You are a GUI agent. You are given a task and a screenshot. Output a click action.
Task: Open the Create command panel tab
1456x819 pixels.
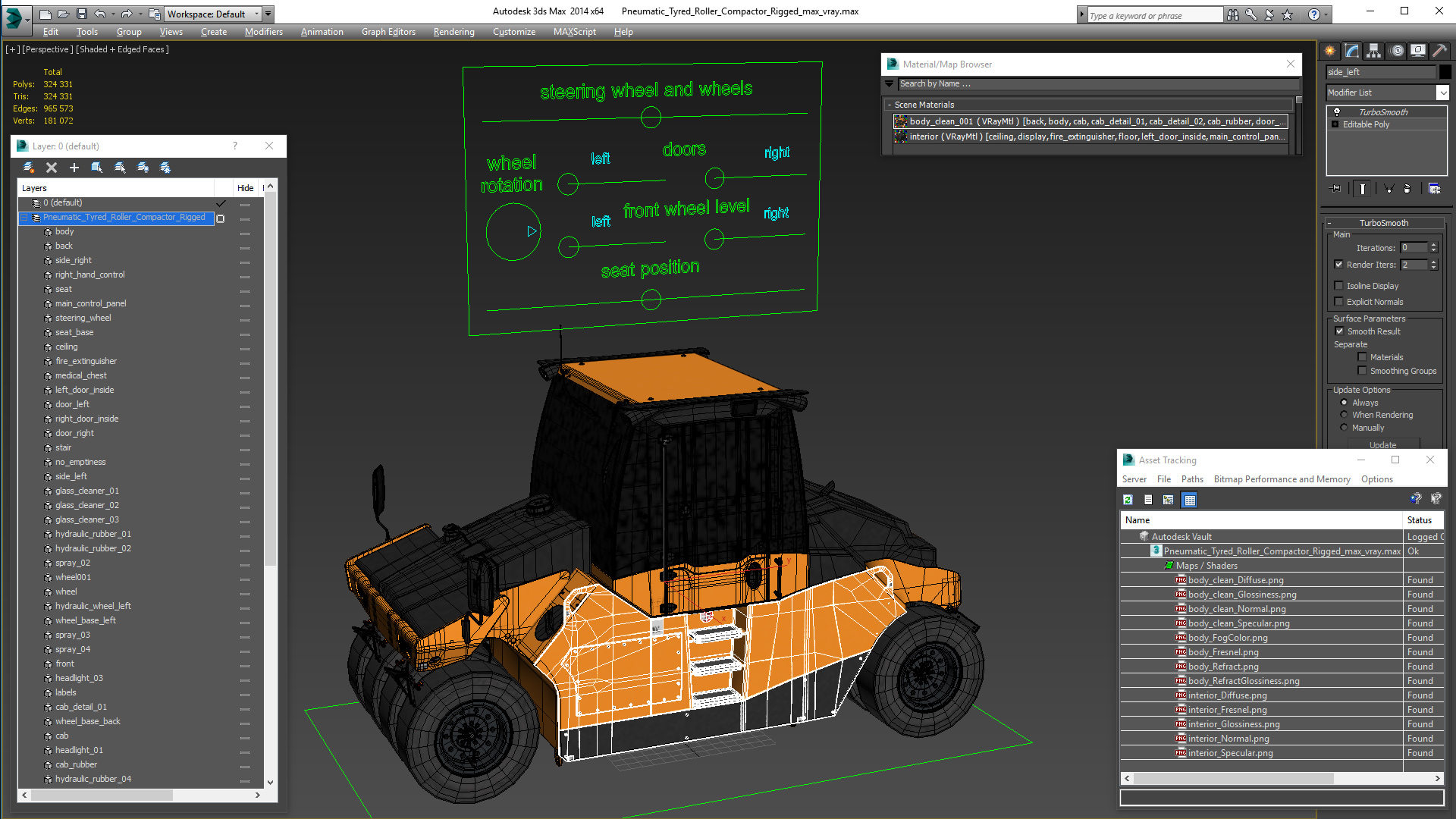pos(1330,51)
